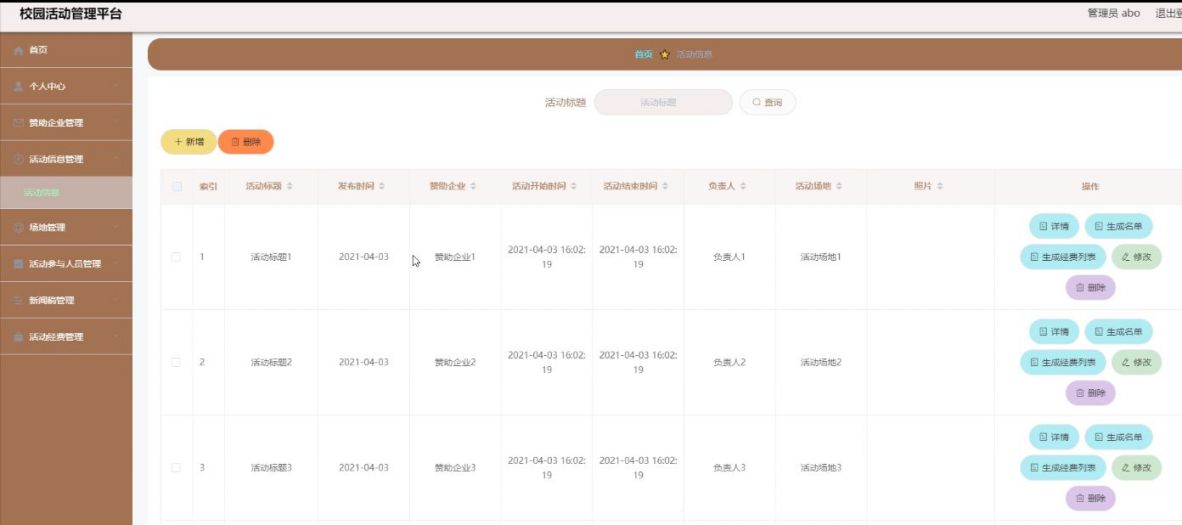Image resolution: width=1182 pixels, height=525 pixels.
Task: Click the 活动场地1 cell
Action: point(821,257)
